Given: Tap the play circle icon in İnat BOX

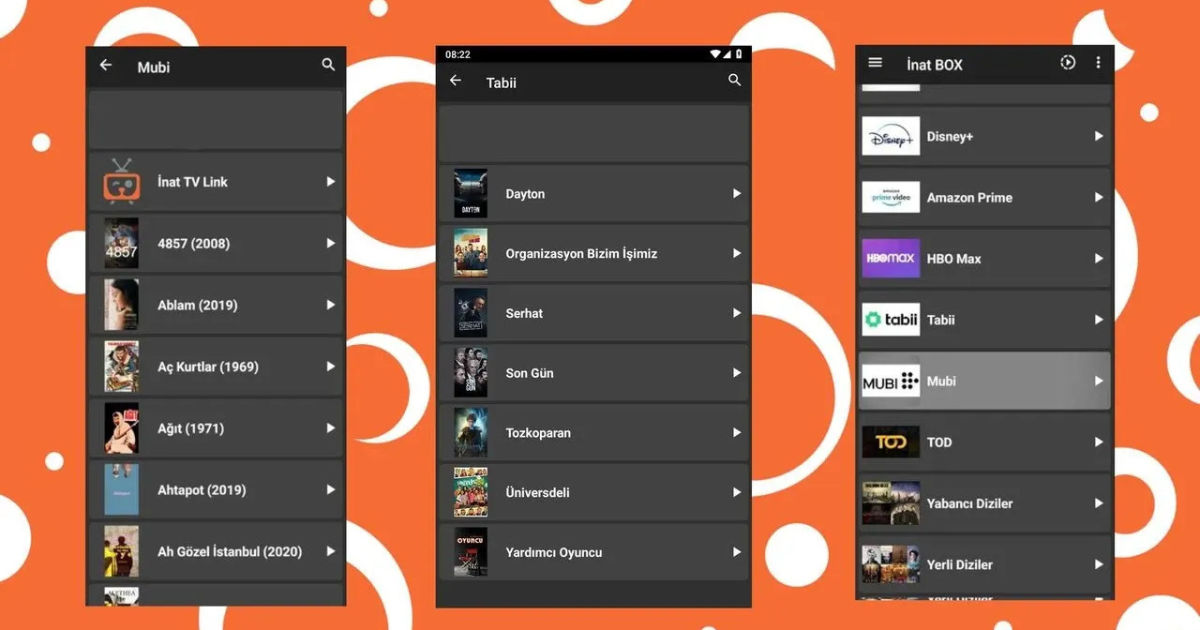Looking at the screenshot, I should (1068, 63).
